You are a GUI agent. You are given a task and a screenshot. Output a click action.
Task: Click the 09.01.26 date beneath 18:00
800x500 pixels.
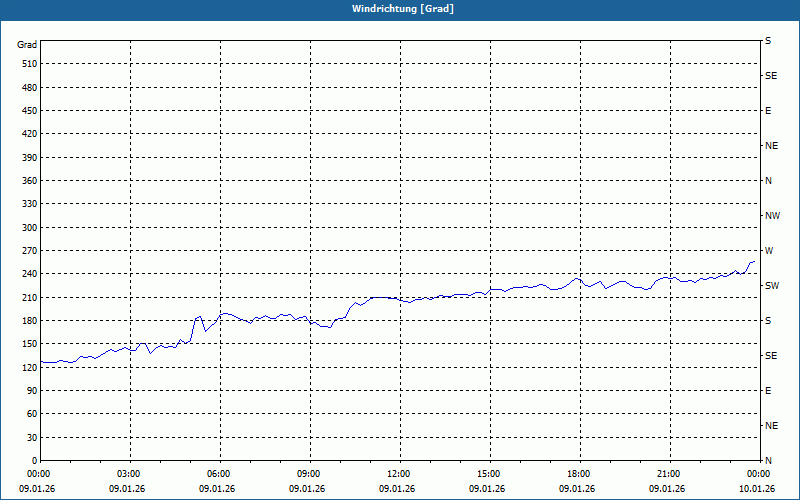577,489
